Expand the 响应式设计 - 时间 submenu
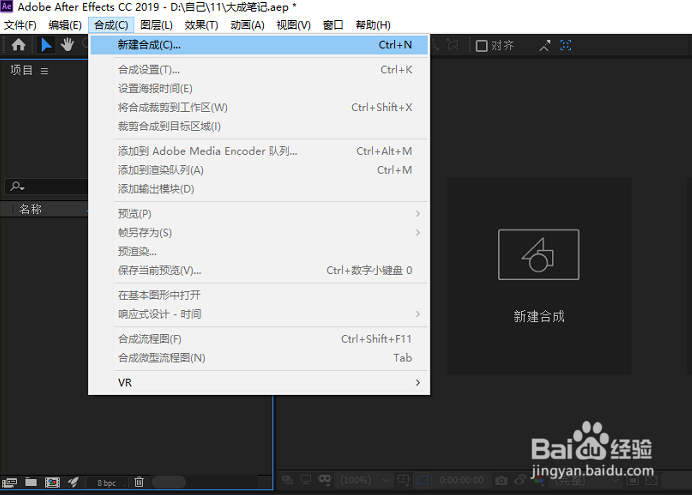Screen dimensions: 692x495 coord(259,314)
